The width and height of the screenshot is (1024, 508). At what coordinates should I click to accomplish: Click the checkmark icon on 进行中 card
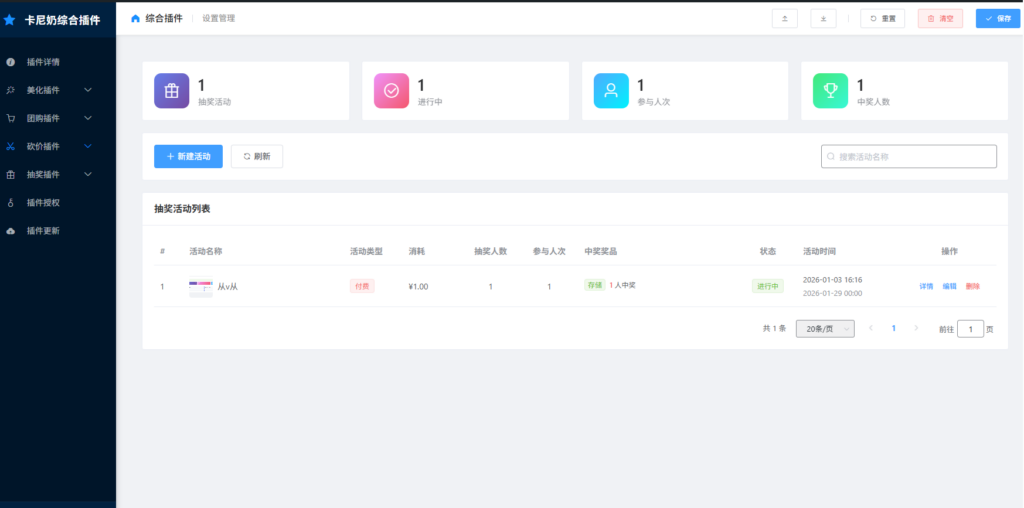[391, 91]
